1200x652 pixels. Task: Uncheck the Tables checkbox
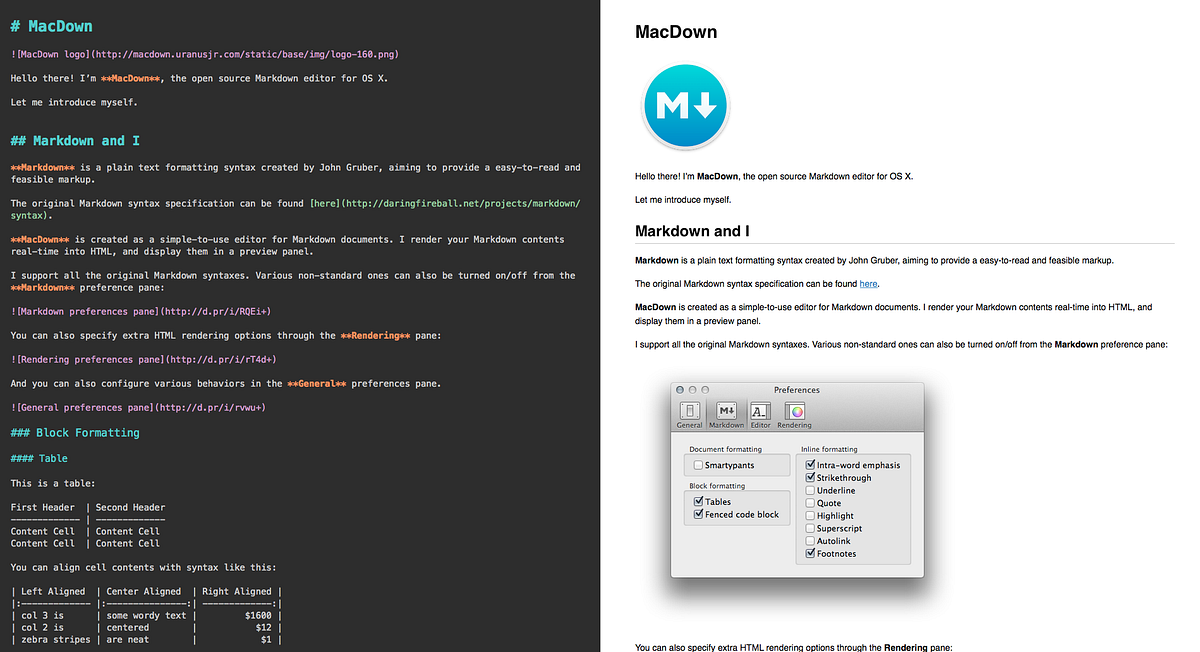coord(698,501)
